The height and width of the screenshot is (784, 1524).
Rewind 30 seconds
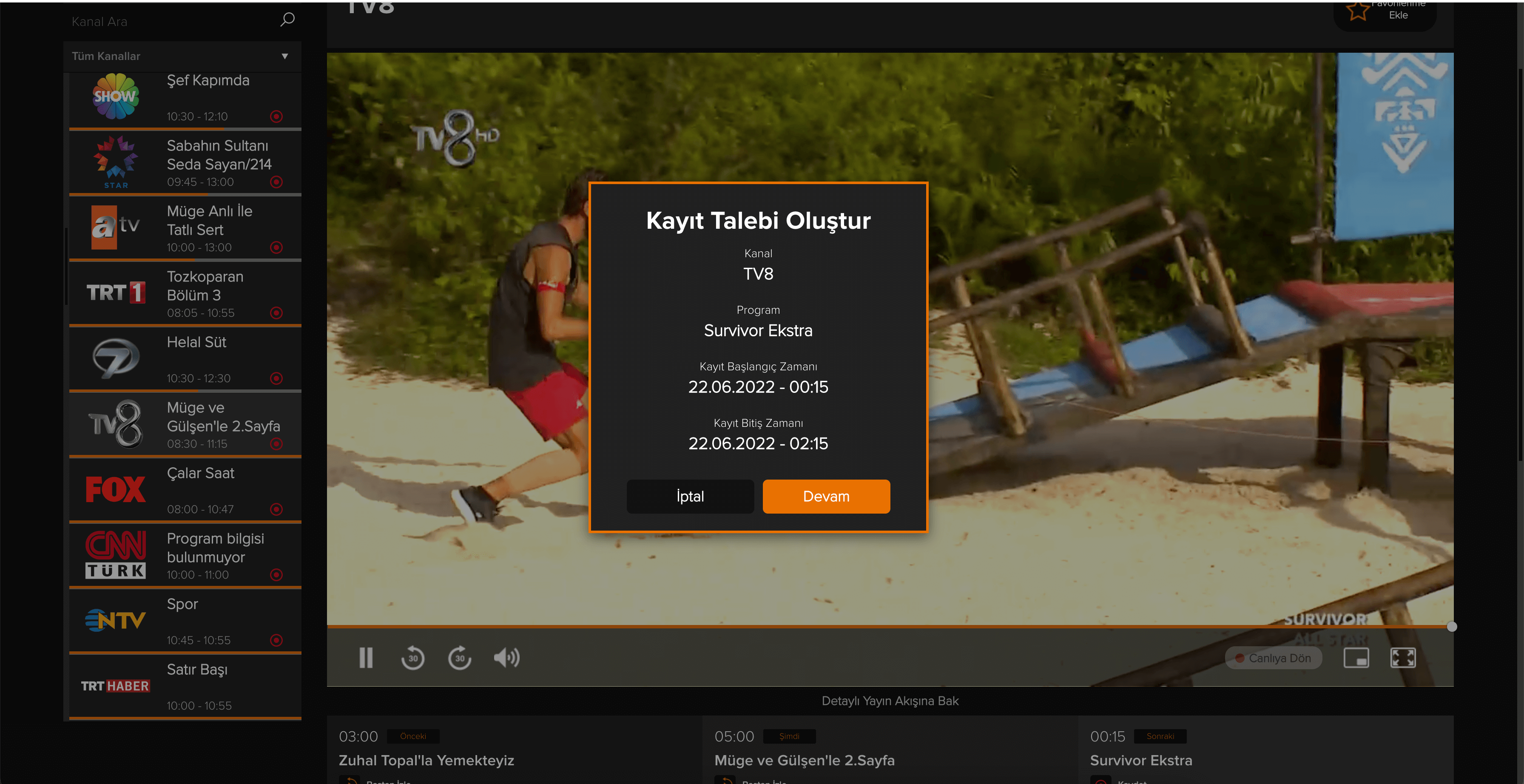[x=412, y=657]
